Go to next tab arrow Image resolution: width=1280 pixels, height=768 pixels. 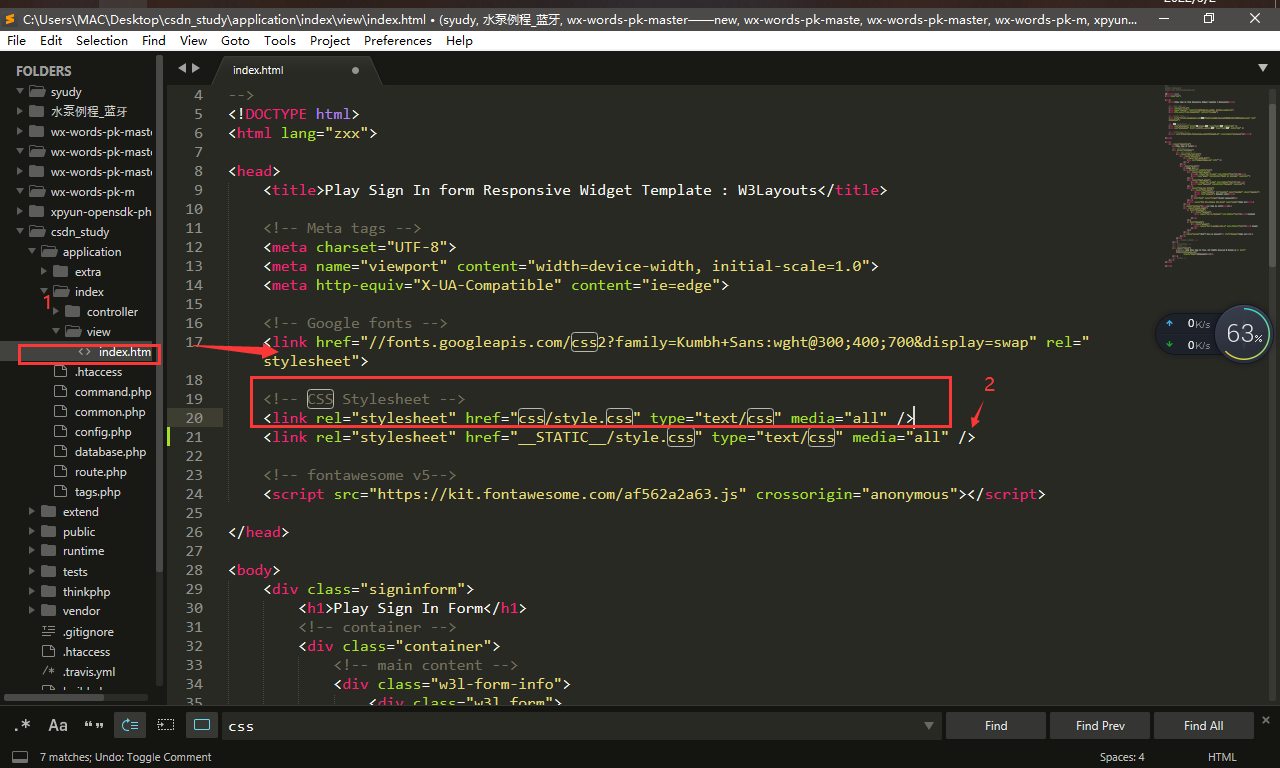point(196,68)
